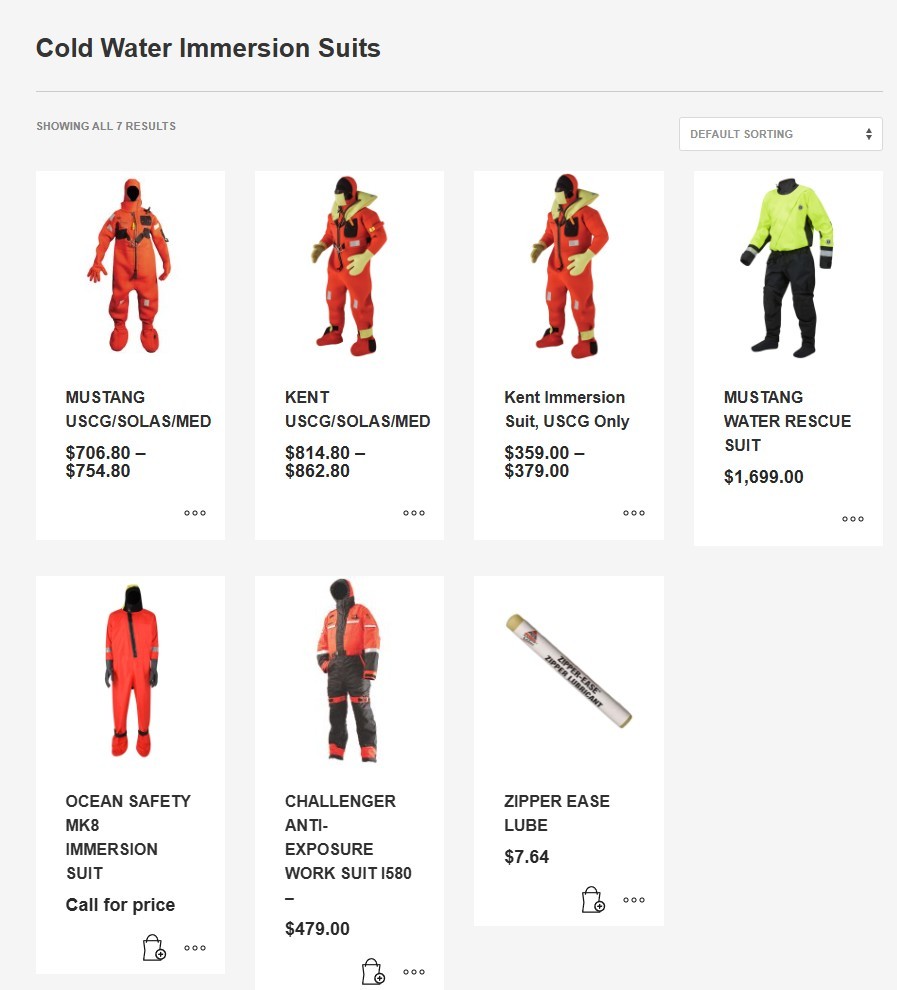Open the Default Sorting dropdown
The image size is (897, 990).
[x=781, y=134]
